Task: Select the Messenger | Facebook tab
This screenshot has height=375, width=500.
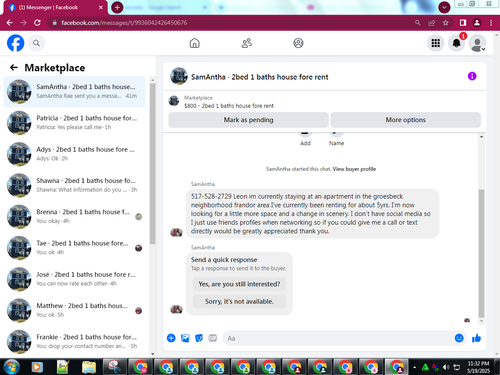Action: (56, 7)
